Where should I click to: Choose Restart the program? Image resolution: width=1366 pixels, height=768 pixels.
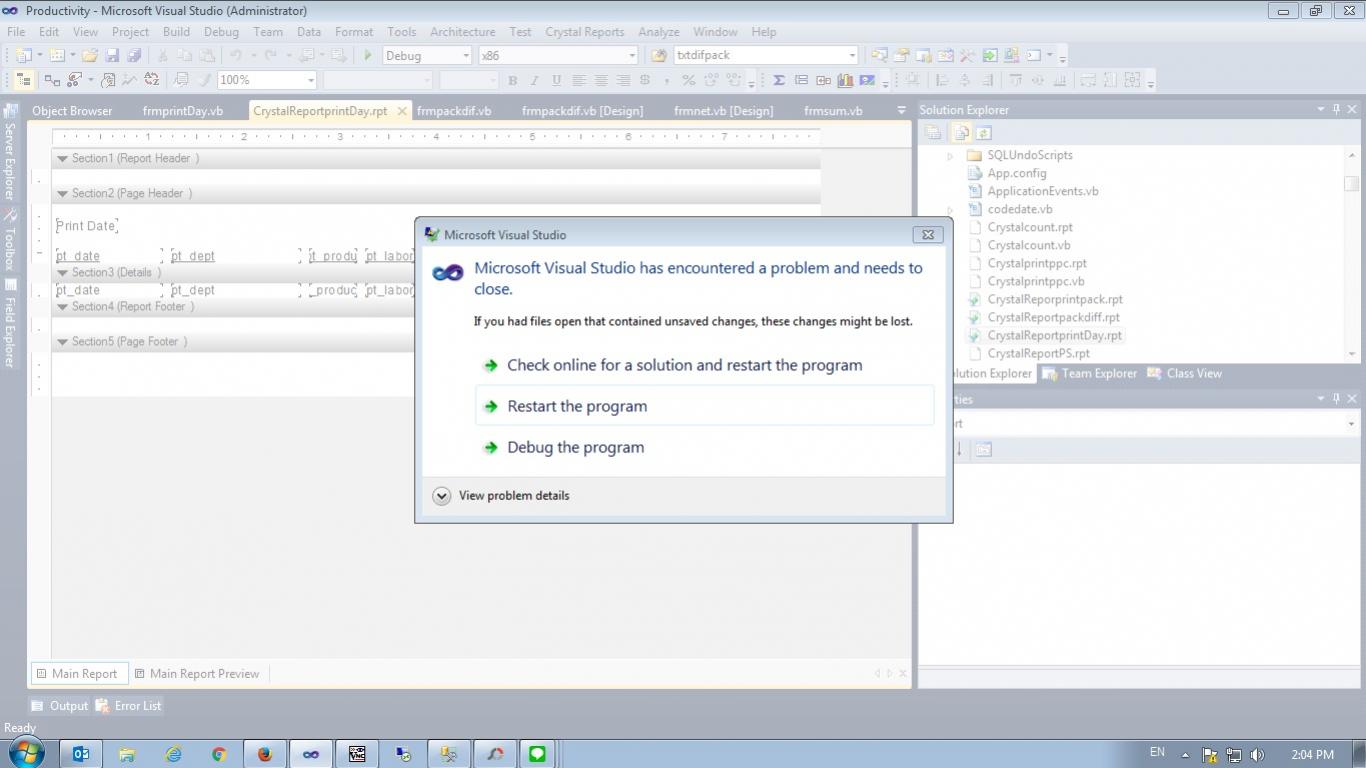click(x=704, y=406)
